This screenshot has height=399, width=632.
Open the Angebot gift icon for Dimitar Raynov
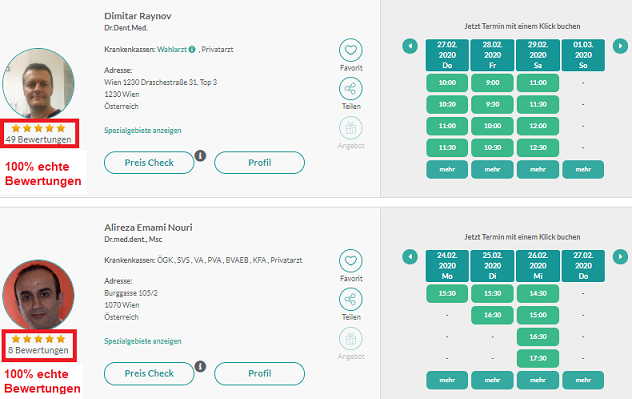[351, 128]
